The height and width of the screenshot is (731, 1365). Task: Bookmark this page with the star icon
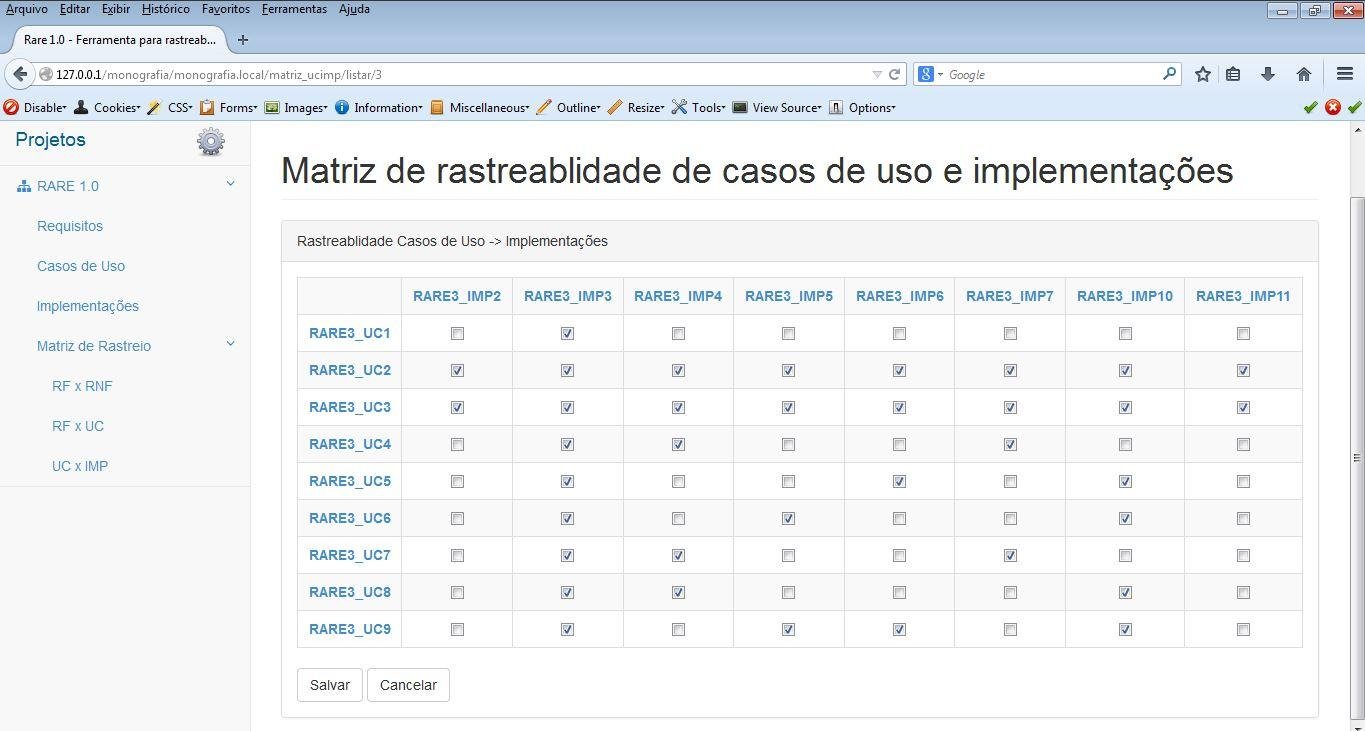point(1203,74)
